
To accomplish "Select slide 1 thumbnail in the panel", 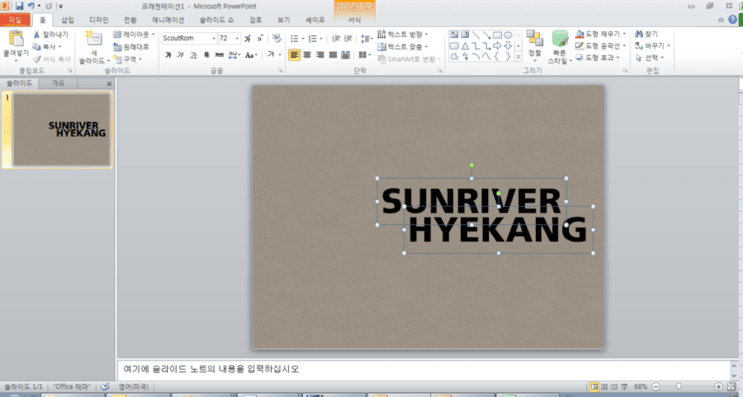I will point(62,129).
